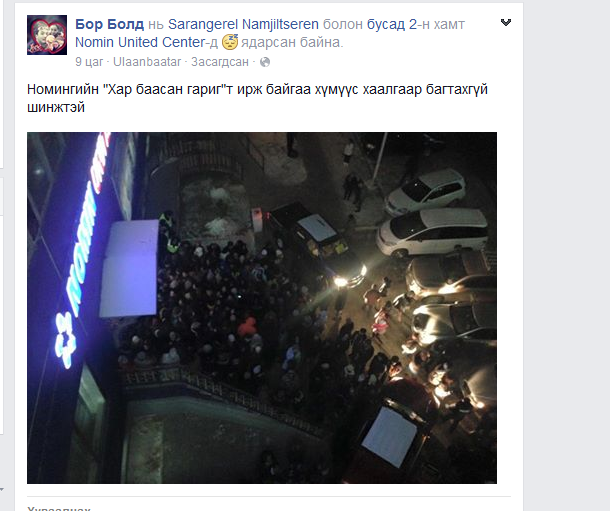610x511 pixels.
Task: Click the 'ядарсан байна' feeling text
Action: (x=292, y=42)
